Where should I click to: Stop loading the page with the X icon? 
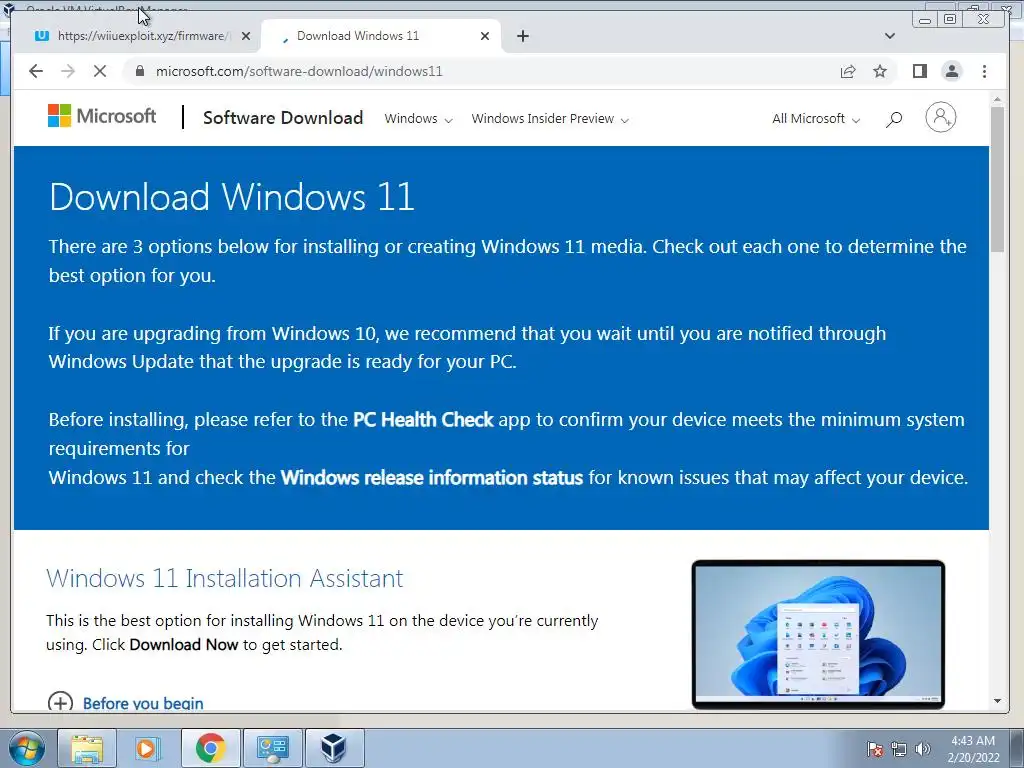100,71
